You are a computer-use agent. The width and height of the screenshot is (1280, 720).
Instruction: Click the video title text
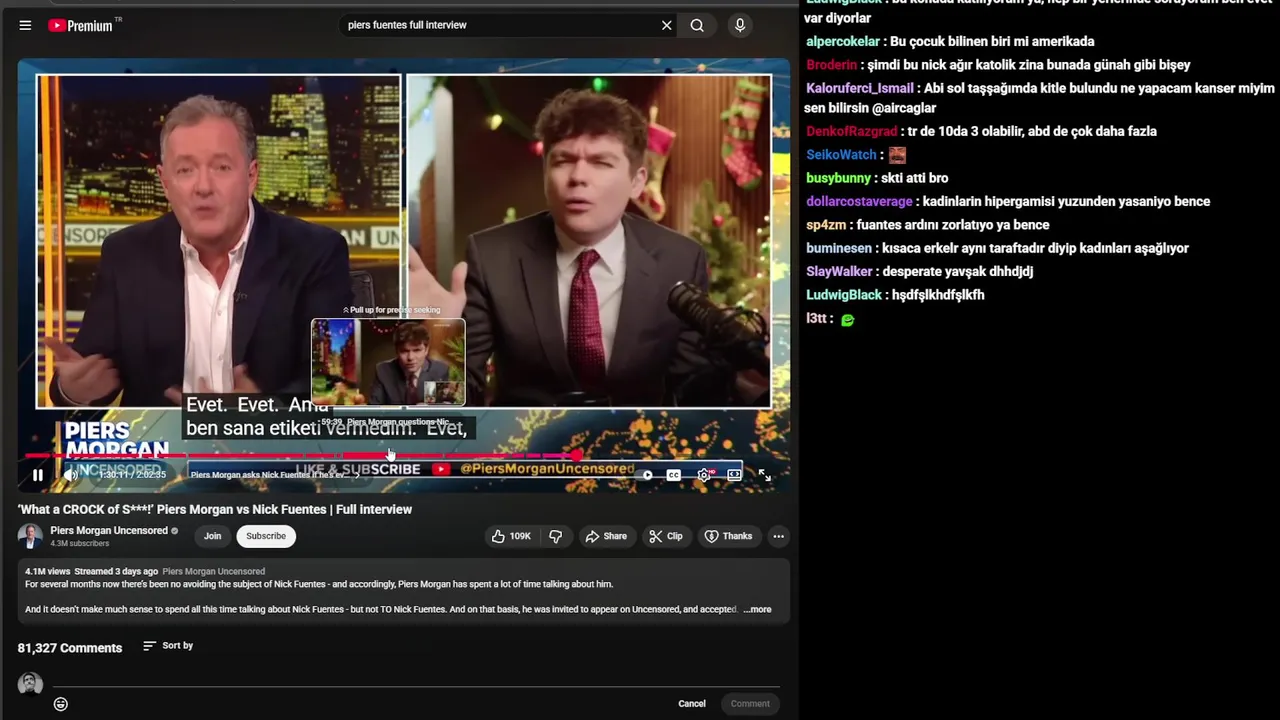215,509
